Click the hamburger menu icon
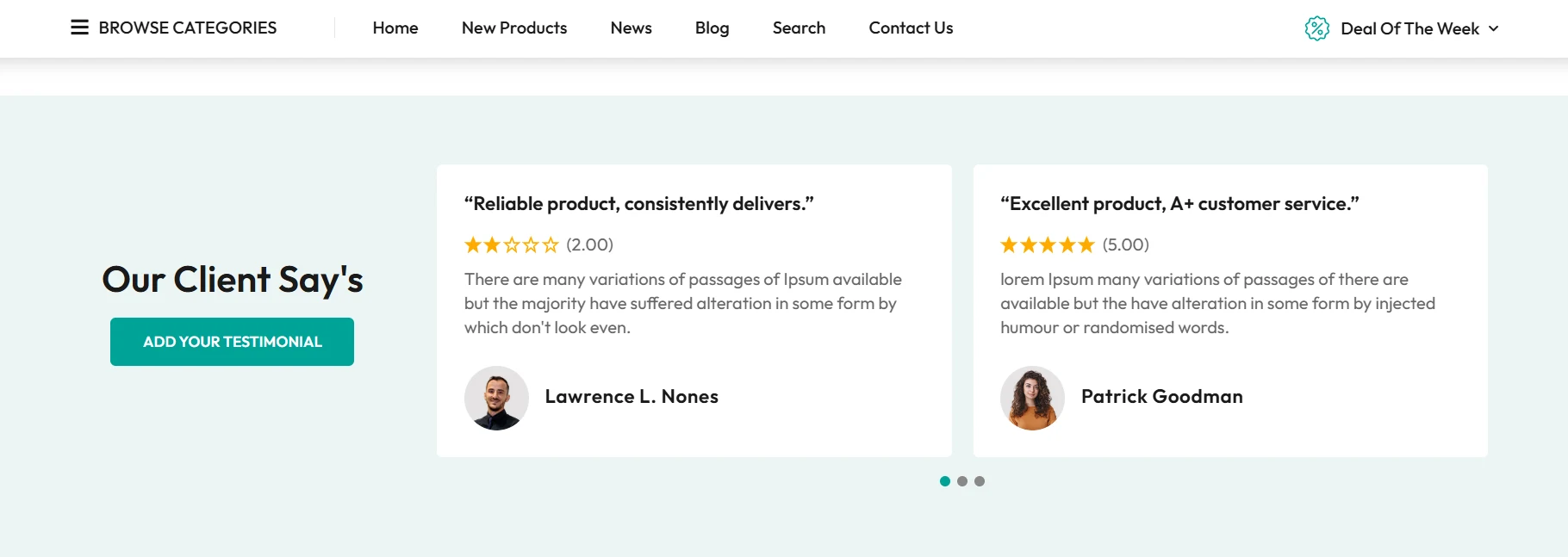This screenshot has width=1568, height=557. 79,28
